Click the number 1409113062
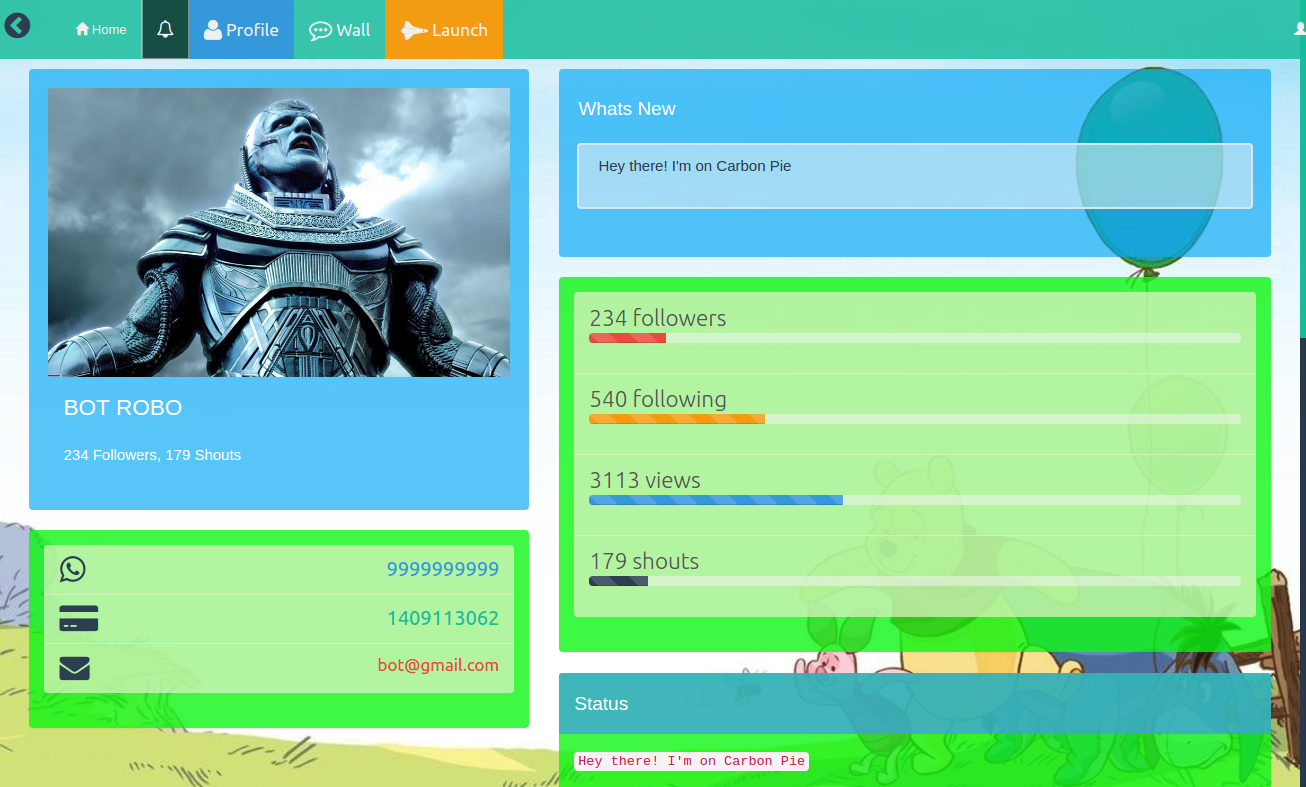The width and height of the screenshot is (1306, 787). 443,618
